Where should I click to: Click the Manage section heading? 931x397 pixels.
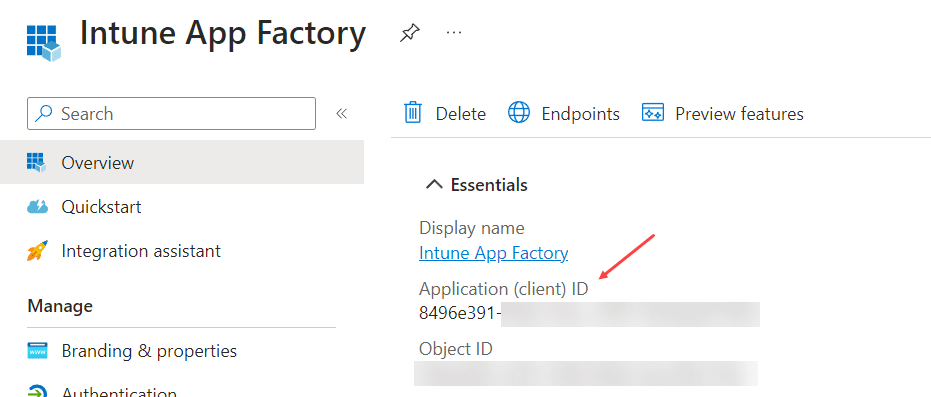click(x=60, y=306)
